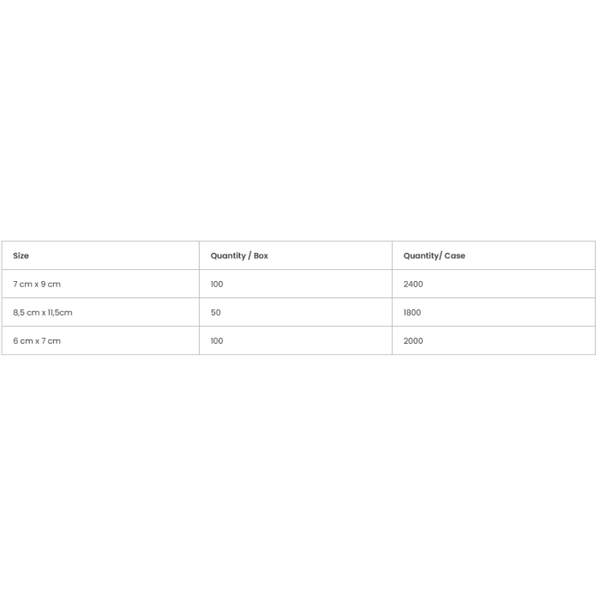Select the 8,5 cm x 11,5cm cell

100,312
